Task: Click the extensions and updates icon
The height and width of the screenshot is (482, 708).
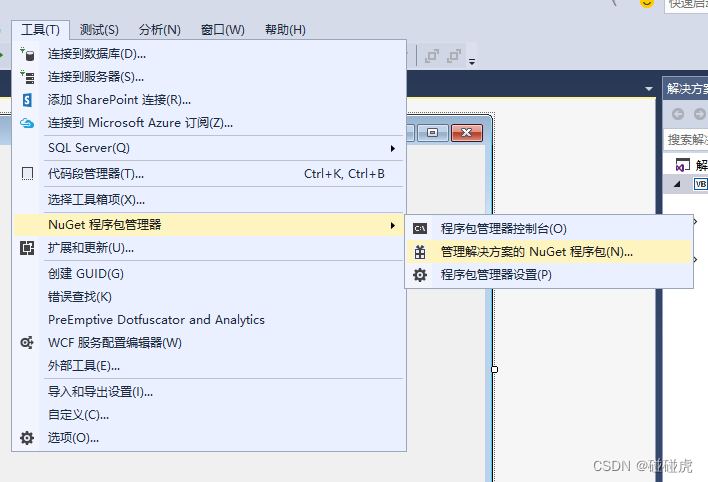Action: [27, 248]
